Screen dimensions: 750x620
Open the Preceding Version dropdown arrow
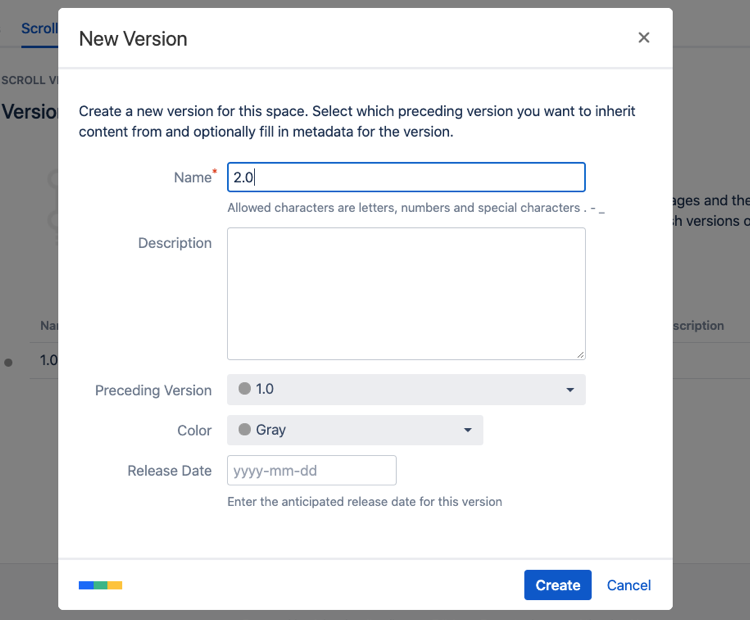569,390
